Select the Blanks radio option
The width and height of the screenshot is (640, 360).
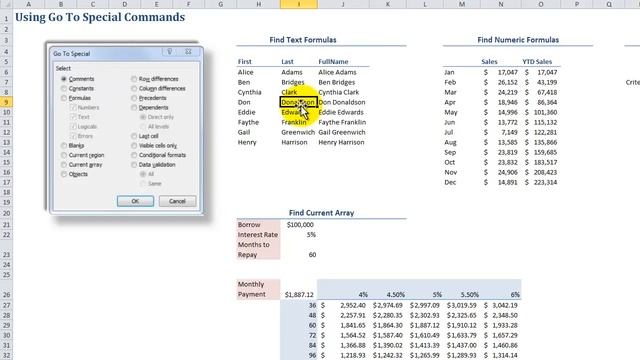point(73,145)
